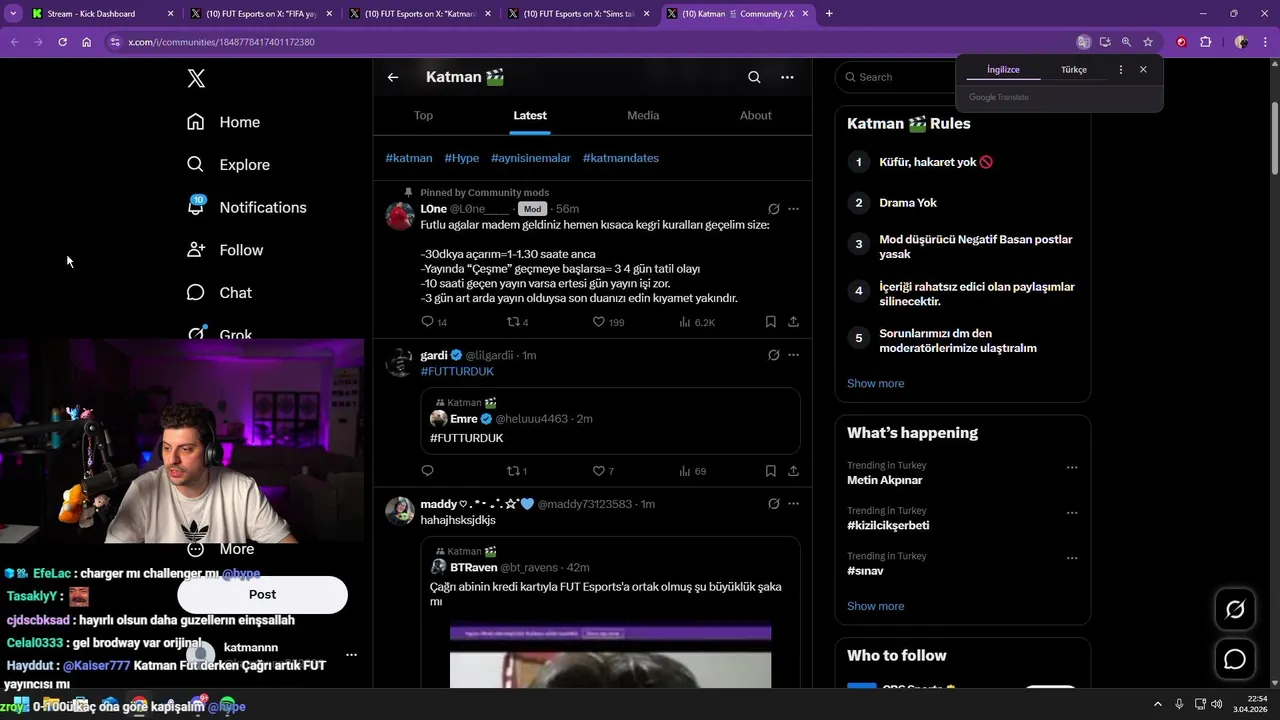Viewport: 1280px width, 720px height.
Task: Select Türkçe in Google Translate popup
Action: (x=1074, y=70)
